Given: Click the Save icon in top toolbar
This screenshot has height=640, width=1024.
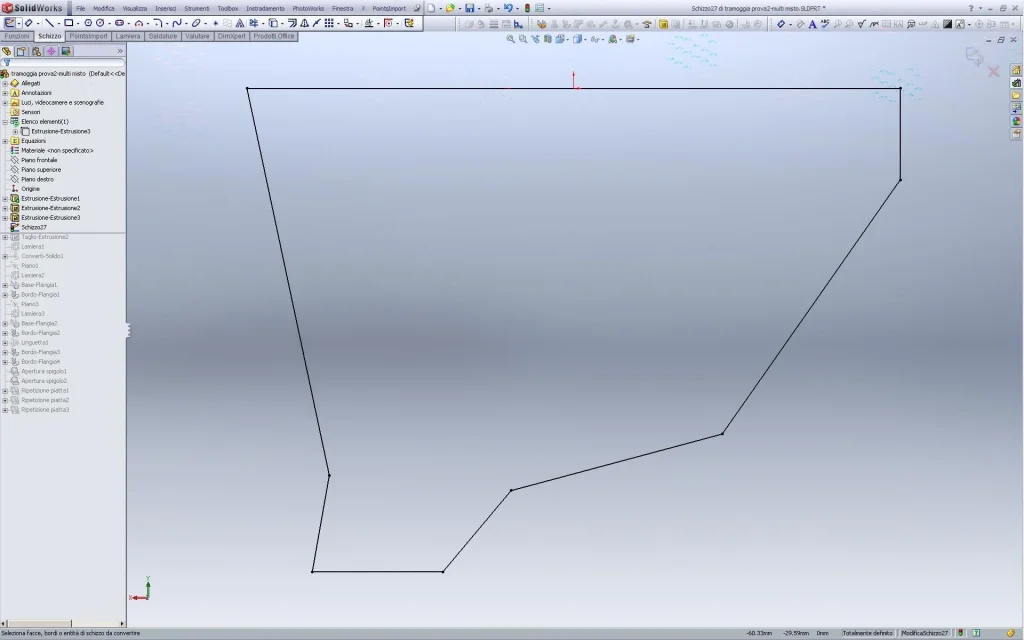Looking at the screenshot, I should (x=469, y=8).
